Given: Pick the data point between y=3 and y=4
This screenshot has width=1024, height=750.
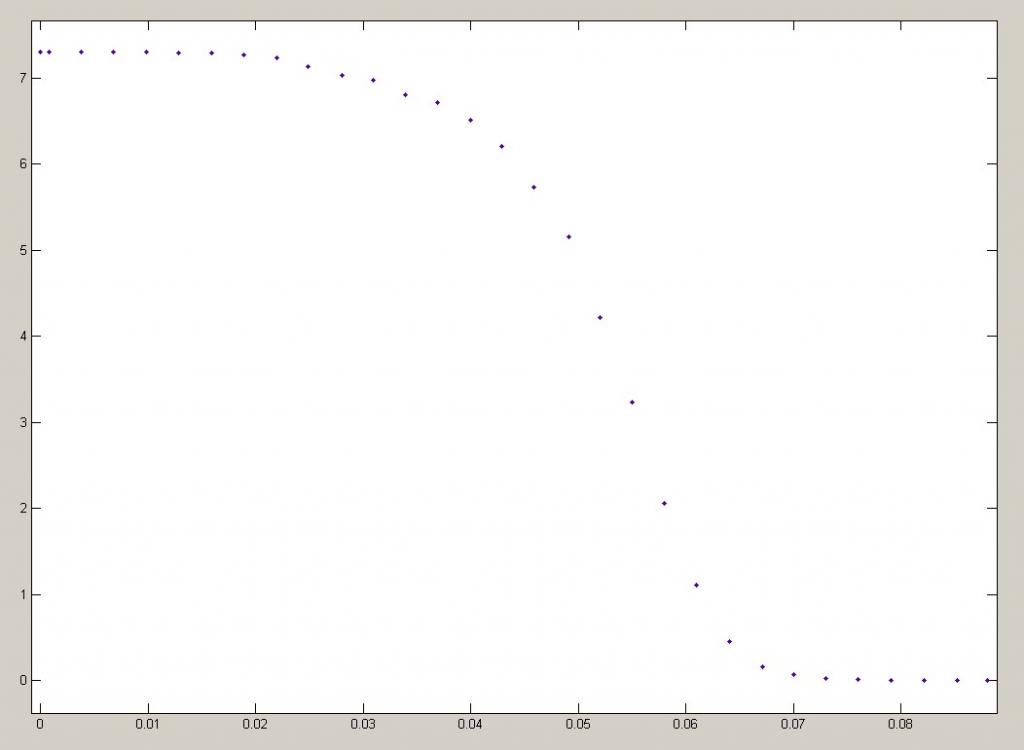Looking at the screenshot, I should click(632, 402).
